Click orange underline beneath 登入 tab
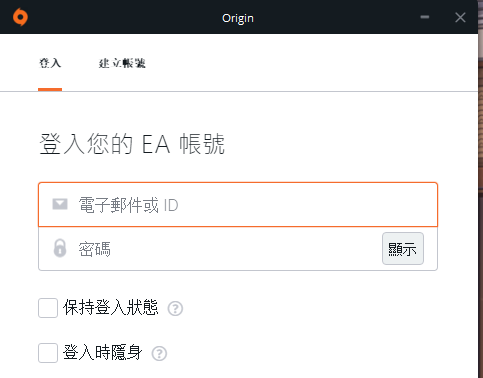 click(x=50, y=89)
